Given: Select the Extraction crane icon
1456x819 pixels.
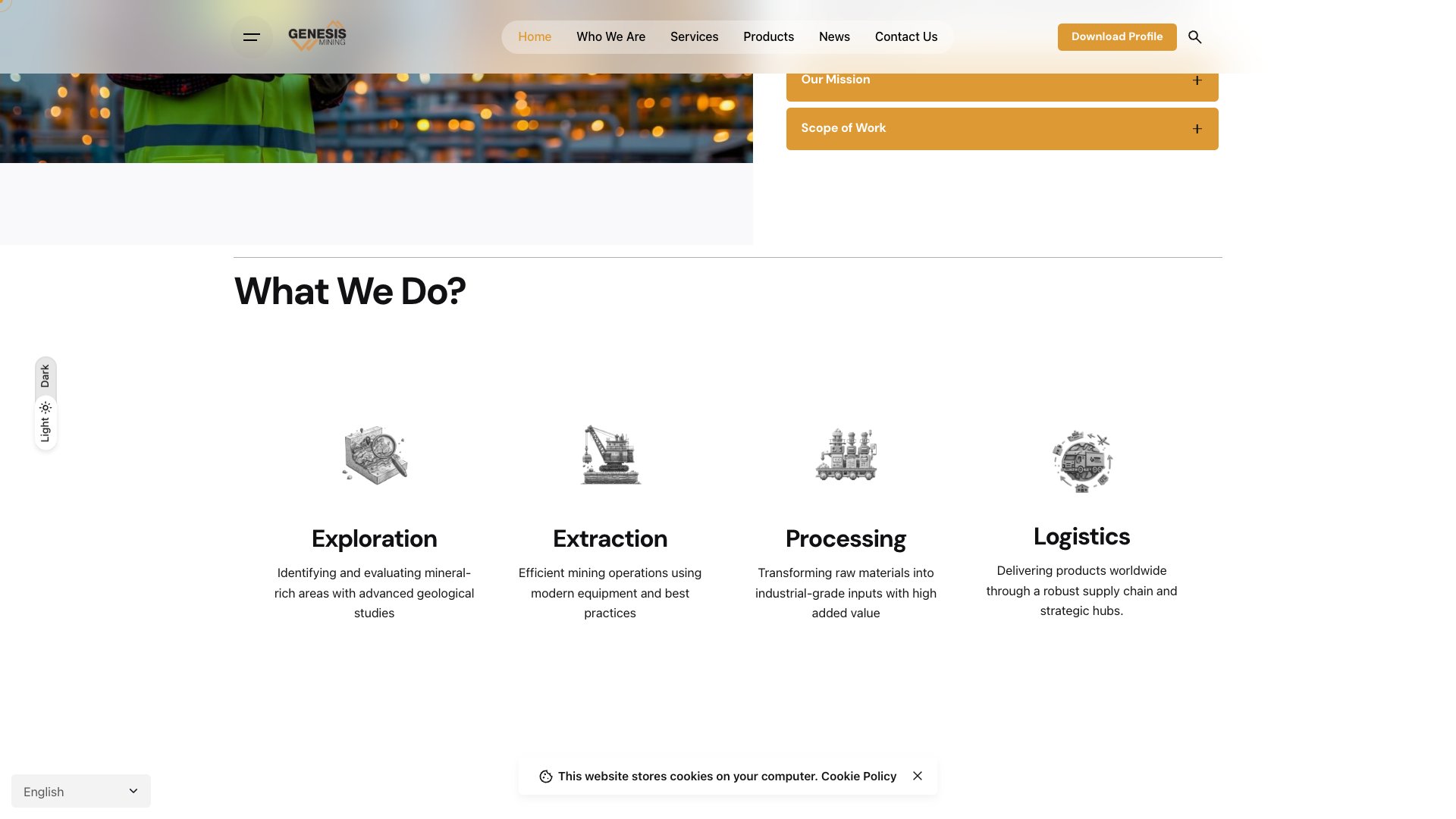Looking at the screenshot, I should [x=610, y=454].
